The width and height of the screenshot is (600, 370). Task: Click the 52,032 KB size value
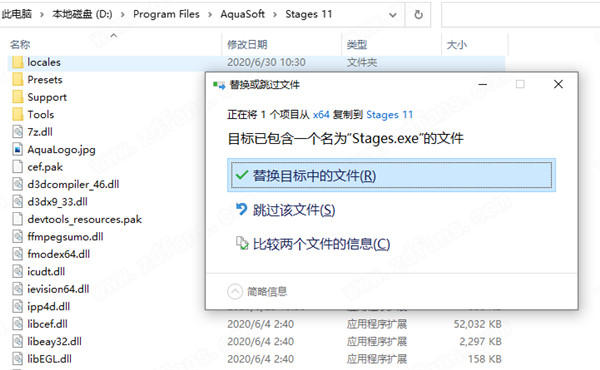pos(478,324)
